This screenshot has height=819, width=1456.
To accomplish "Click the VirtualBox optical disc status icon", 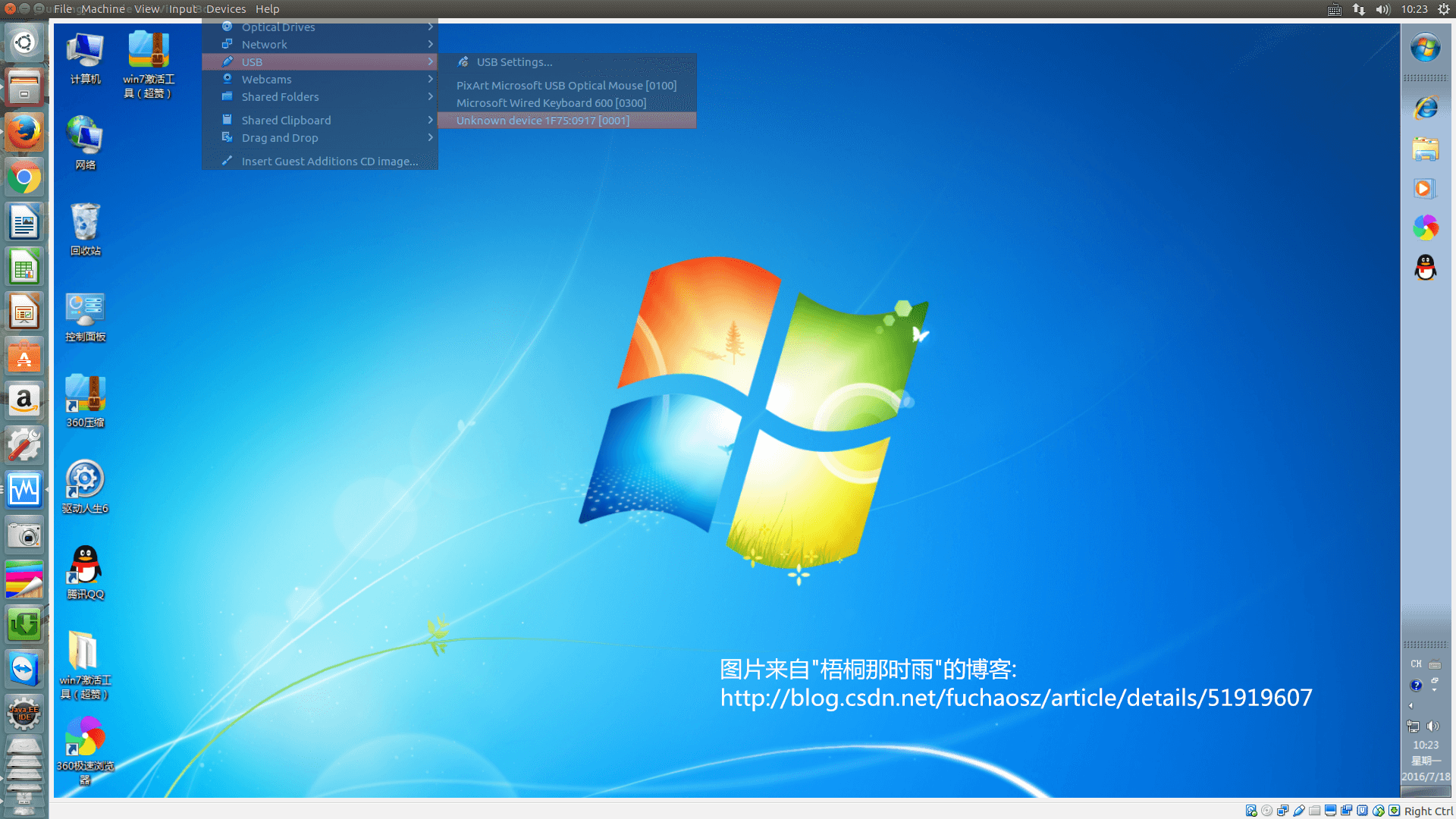I will tap(1266, 811).
